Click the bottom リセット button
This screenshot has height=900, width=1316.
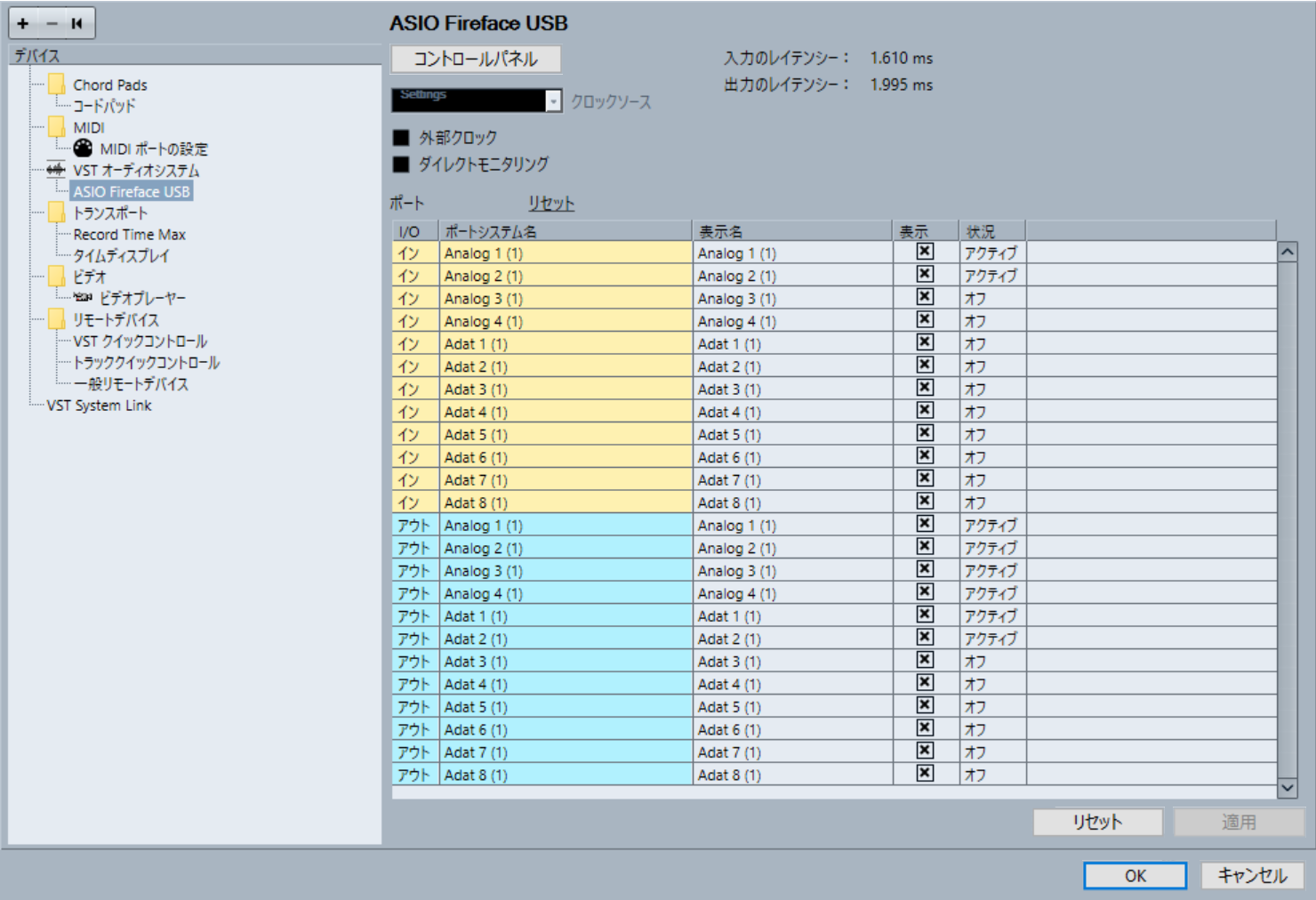[1097, 822]
